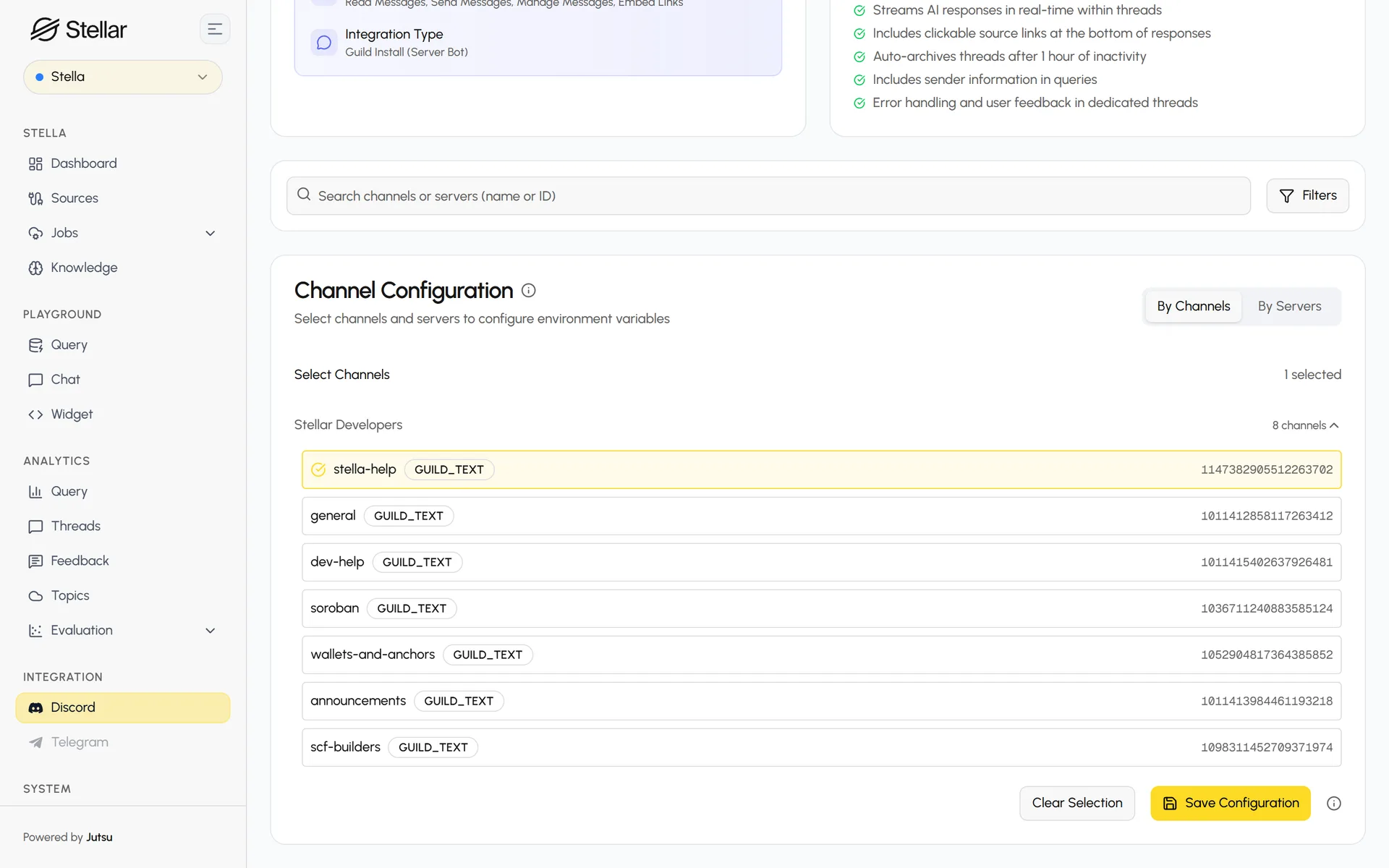The image size is (1389, 868).
Task: Expand the Evaluation submenu
Action: click(x=123, y=631)
